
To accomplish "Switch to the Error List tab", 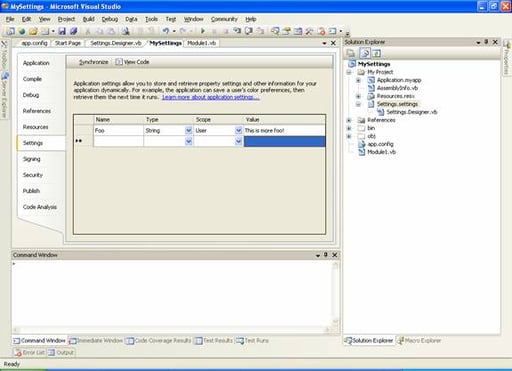I will (30, 353).
